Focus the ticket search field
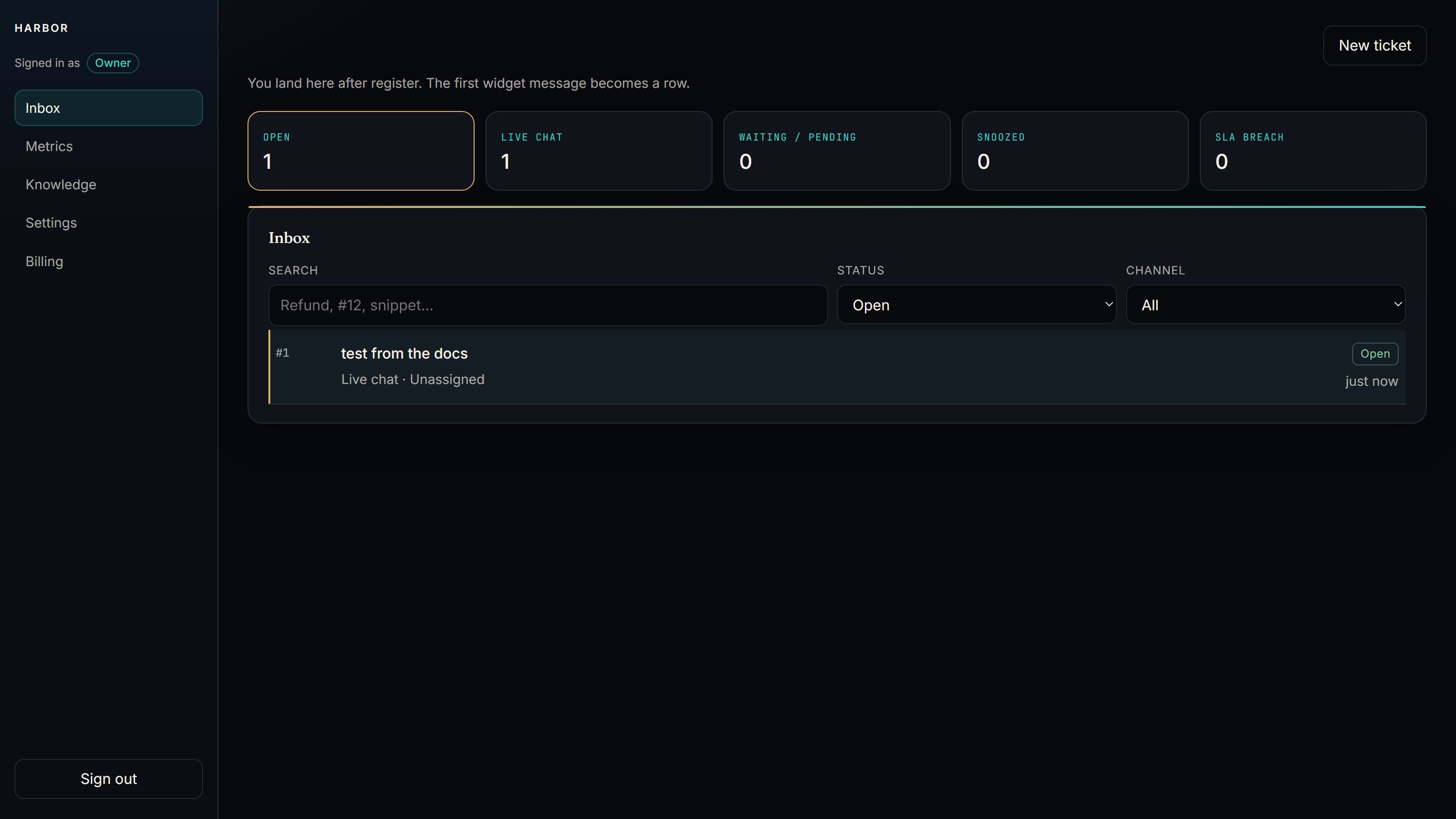This screenshot has width=1456, height=819. coord(548,305)
